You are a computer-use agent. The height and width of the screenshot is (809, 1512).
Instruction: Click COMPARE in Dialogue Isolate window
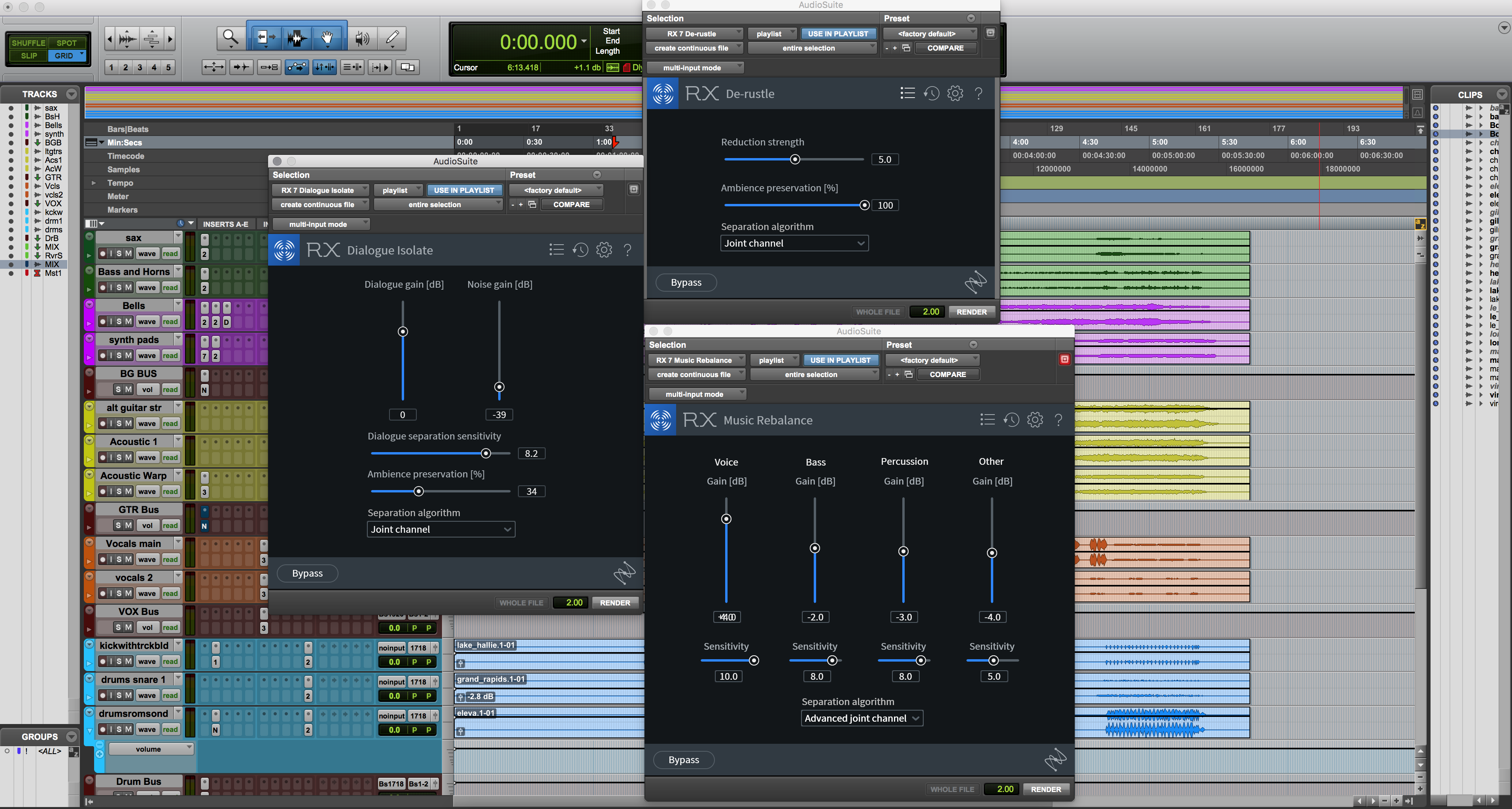click(x=571, y=204)
